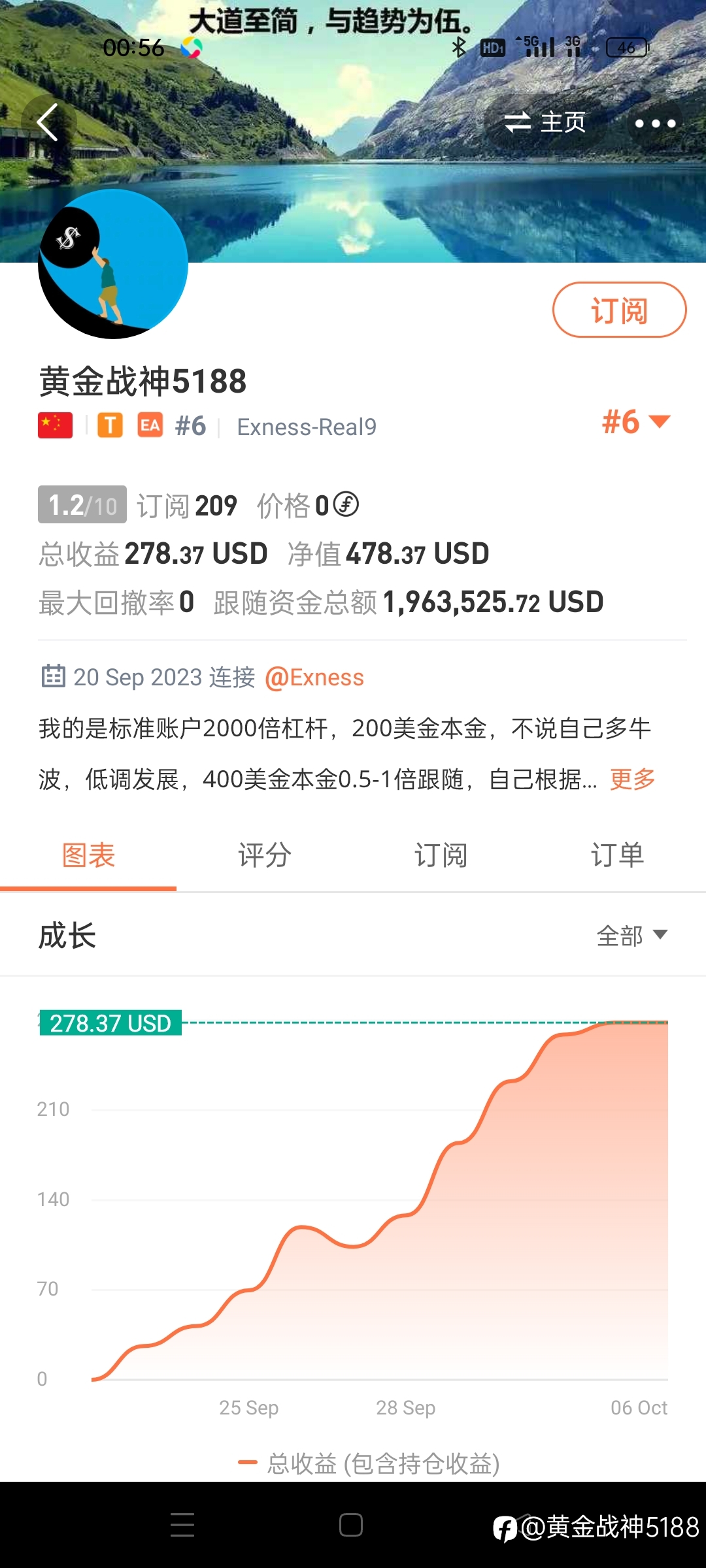Image resolution: width=706 pixels, height=1568 pixels.
Task: Switch to the 评分 tab
Action: 265,855
